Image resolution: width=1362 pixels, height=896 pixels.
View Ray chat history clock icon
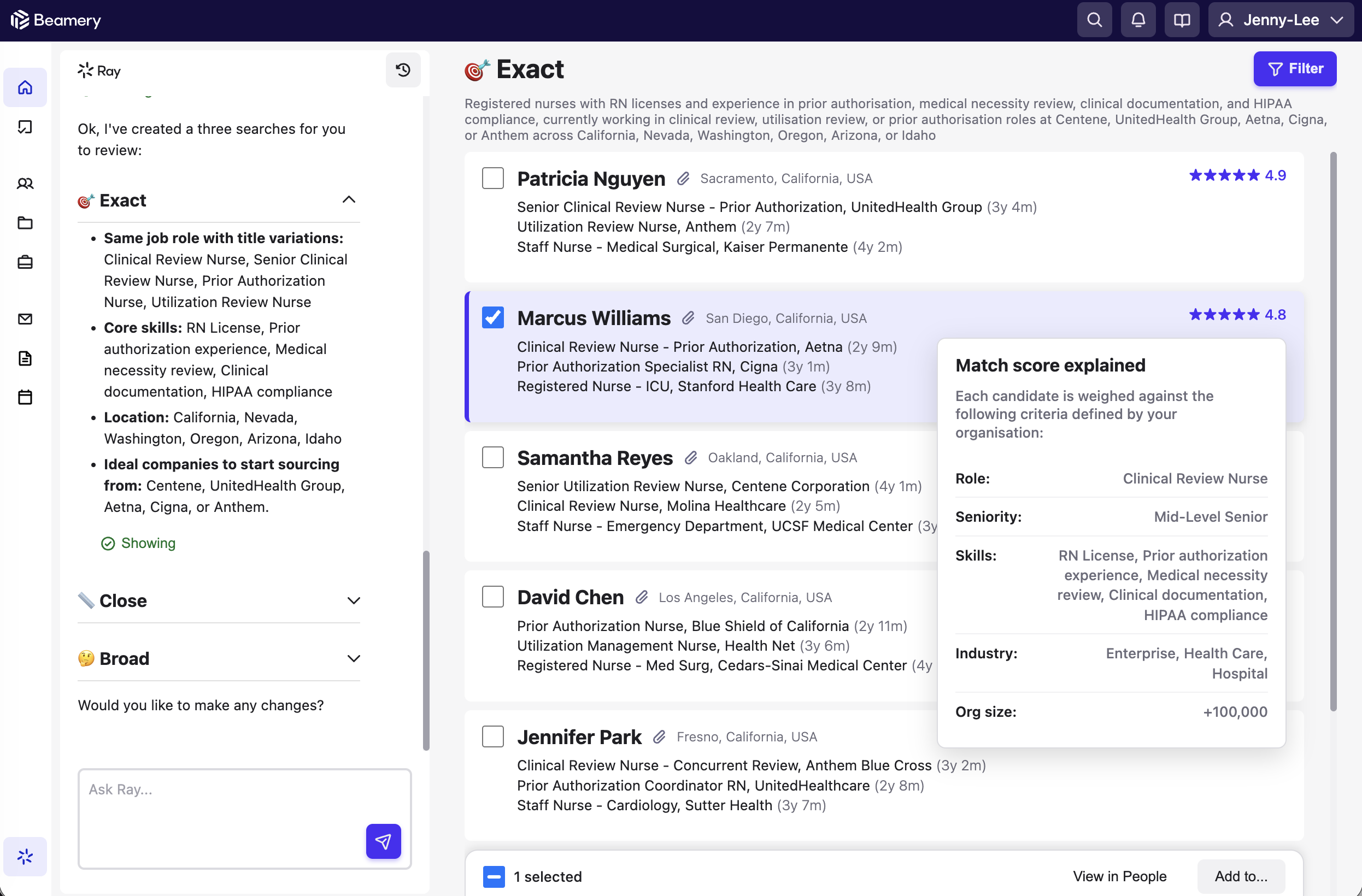point(403,70)
